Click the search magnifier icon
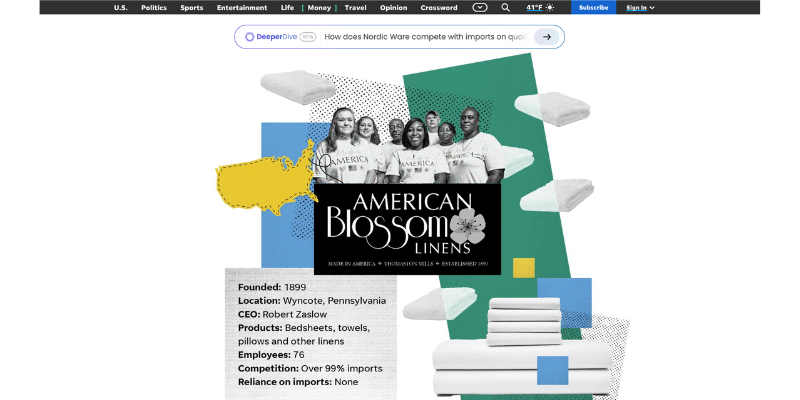This screenshot has height=400, width=800. 505,7
